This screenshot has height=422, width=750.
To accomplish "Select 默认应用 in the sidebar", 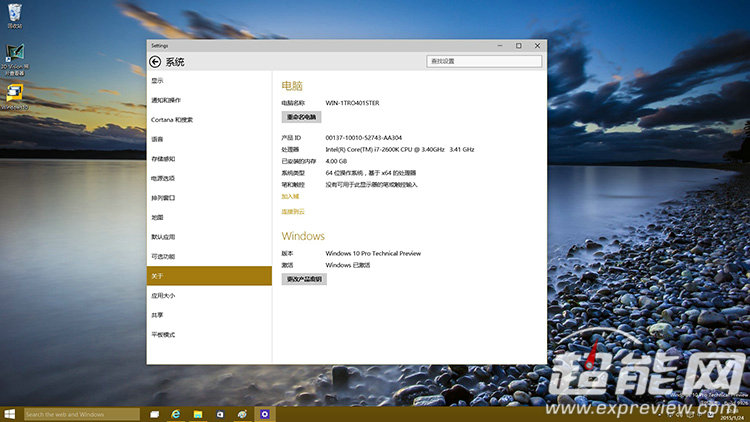I will (163, 237).
